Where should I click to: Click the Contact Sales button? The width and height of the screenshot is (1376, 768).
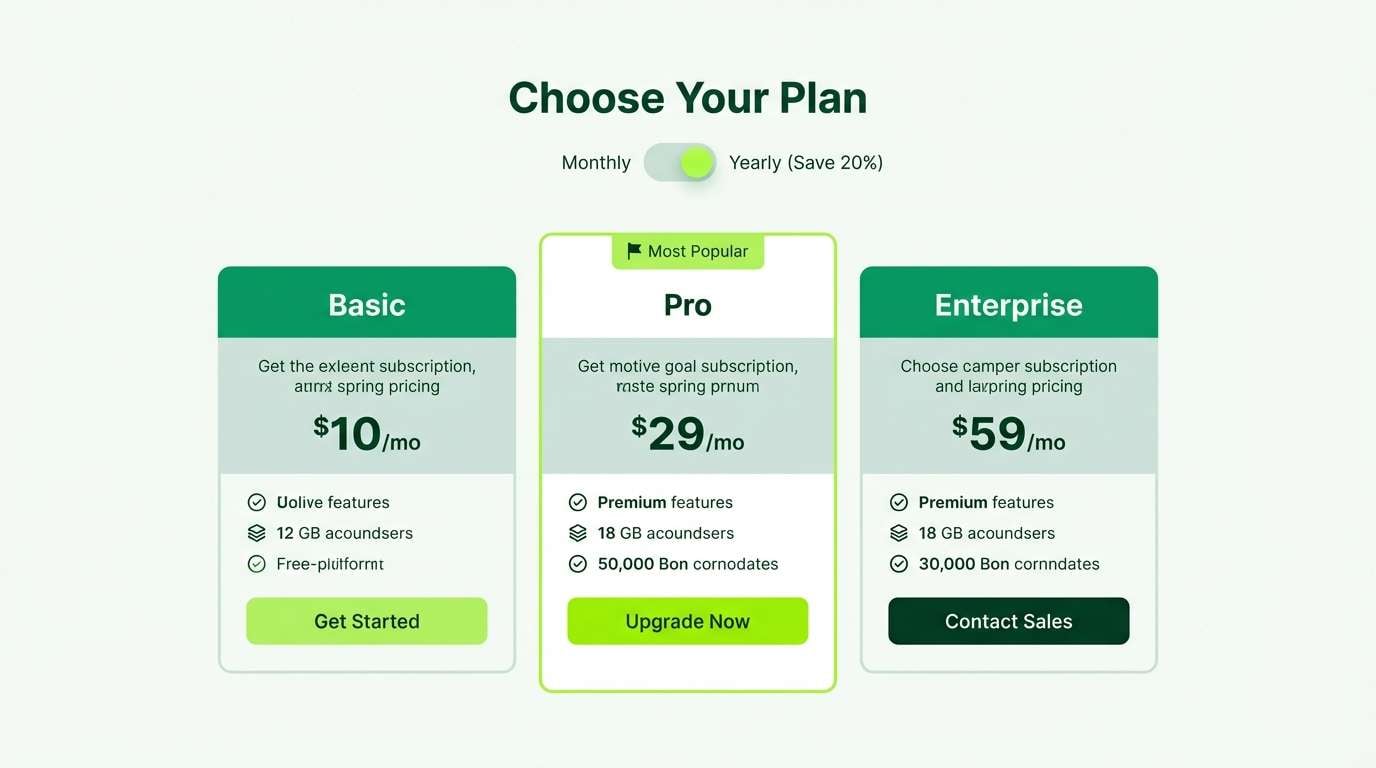click(1008, 621)
